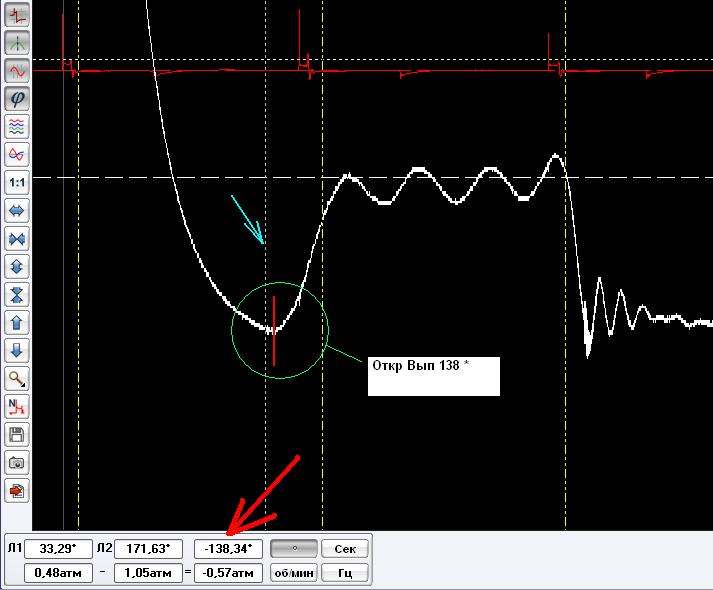Click the 'Откр Вып 138 *' annotation box
Viewport: 713px width, 590px height.
tap(434, 376)
